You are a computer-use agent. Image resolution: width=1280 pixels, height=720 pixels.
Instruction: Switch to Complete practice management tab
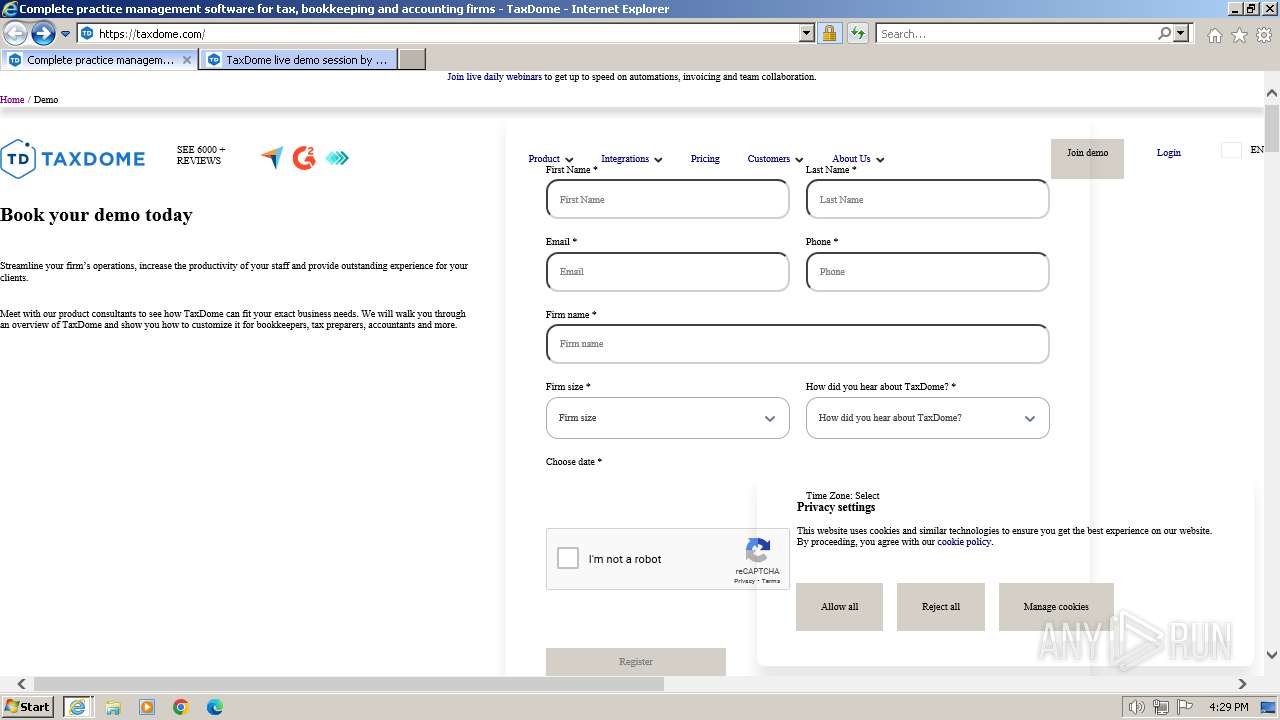pyautogui.click(x=100, y=60)
